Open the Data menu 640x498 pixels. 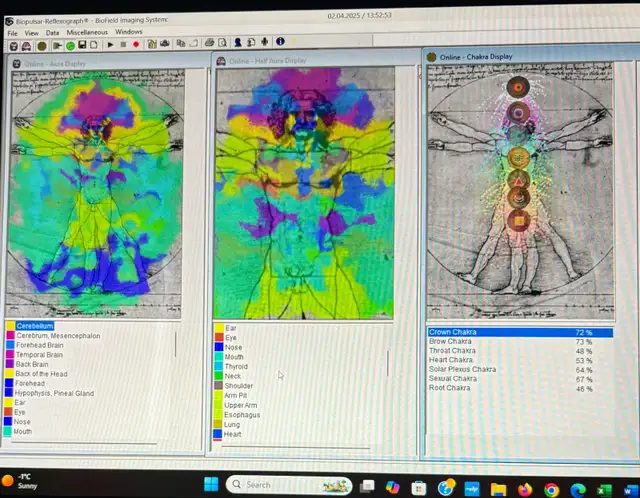click(52, 33)
